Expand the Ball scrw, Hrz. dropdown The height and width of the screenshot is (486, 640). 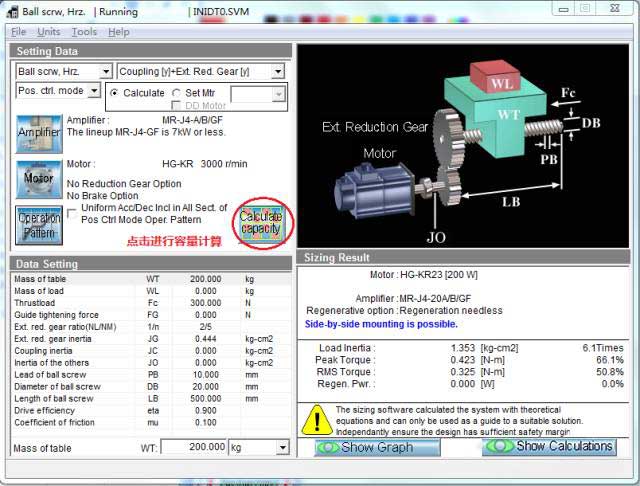[106, 72]
